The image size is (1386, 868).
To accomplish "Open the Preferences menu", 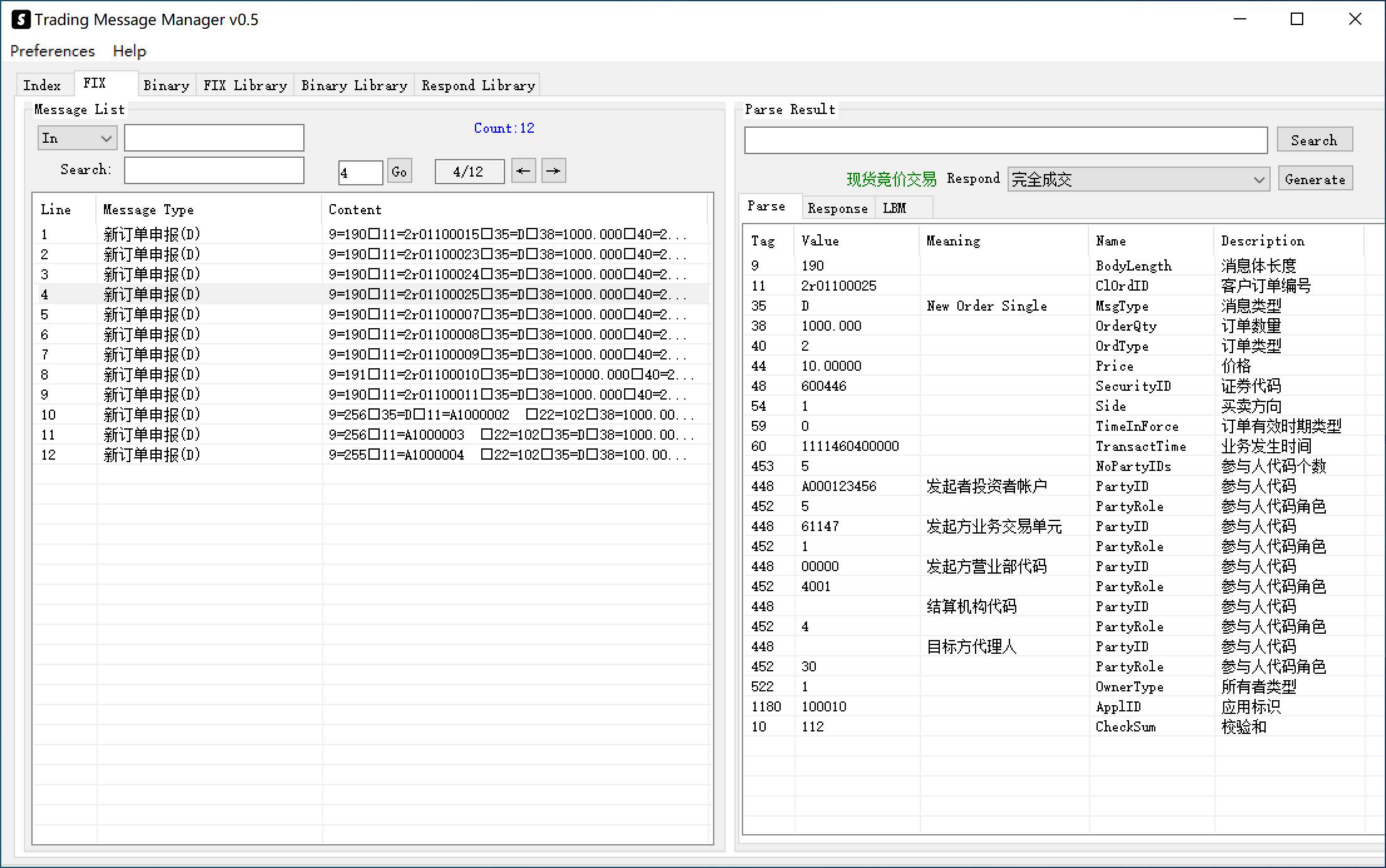I will (53, 51).
